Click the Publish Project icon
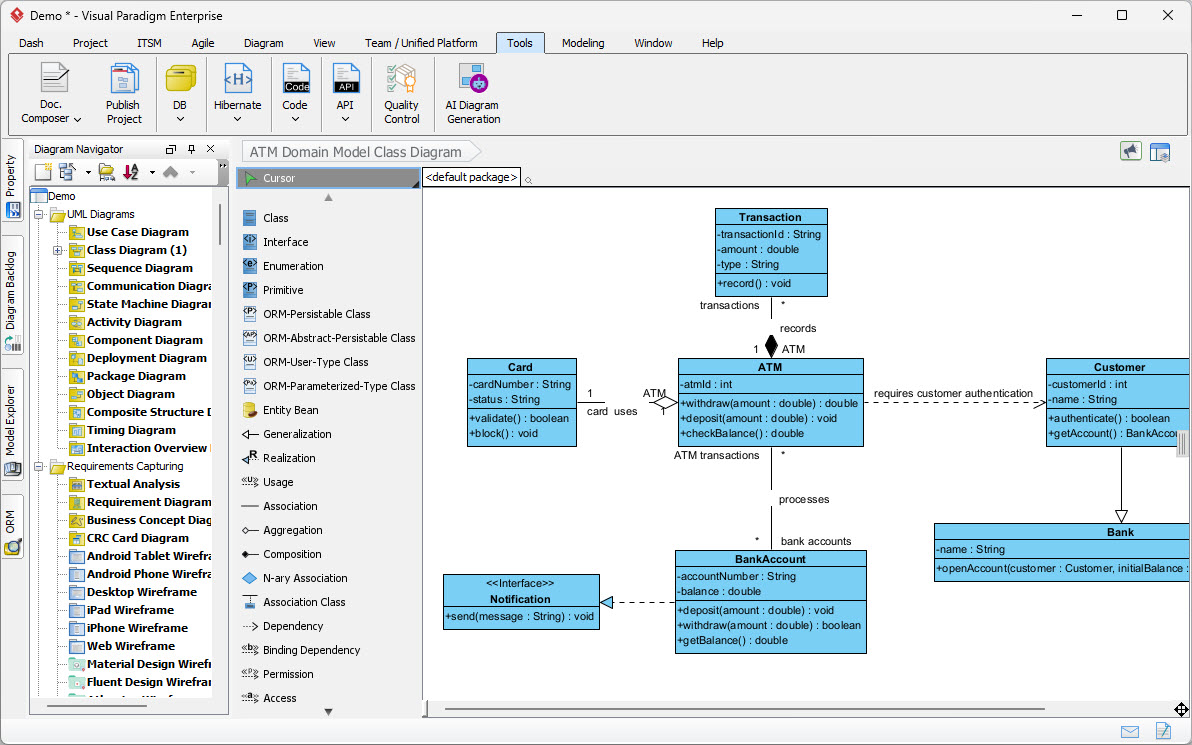 (123, 94)
